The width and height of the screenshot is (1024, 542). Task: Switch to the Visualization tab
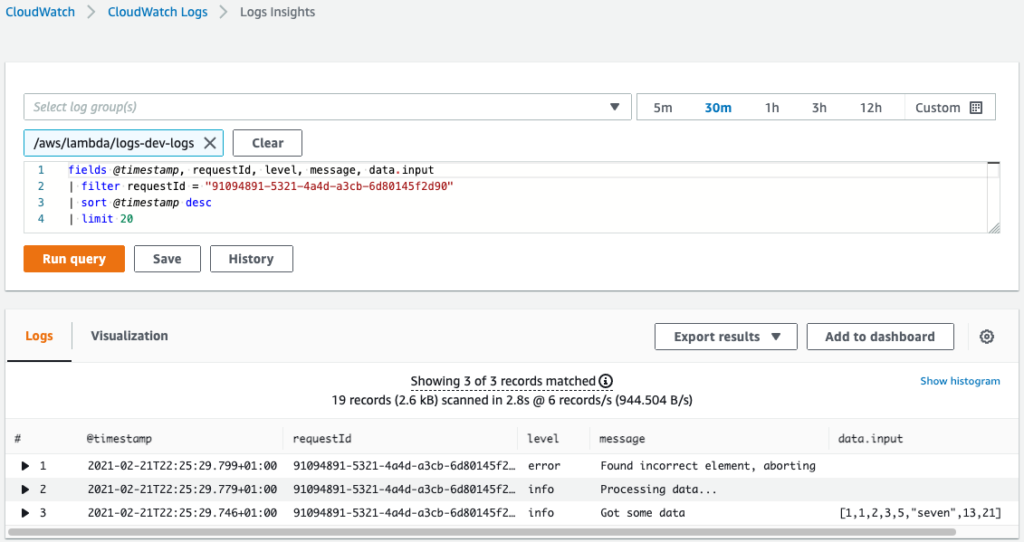tap(129, 336)
